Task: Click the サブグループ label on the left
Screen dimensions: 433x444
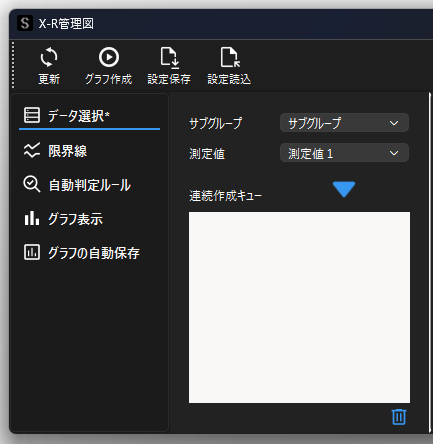Action: click(x=215, y=123)
